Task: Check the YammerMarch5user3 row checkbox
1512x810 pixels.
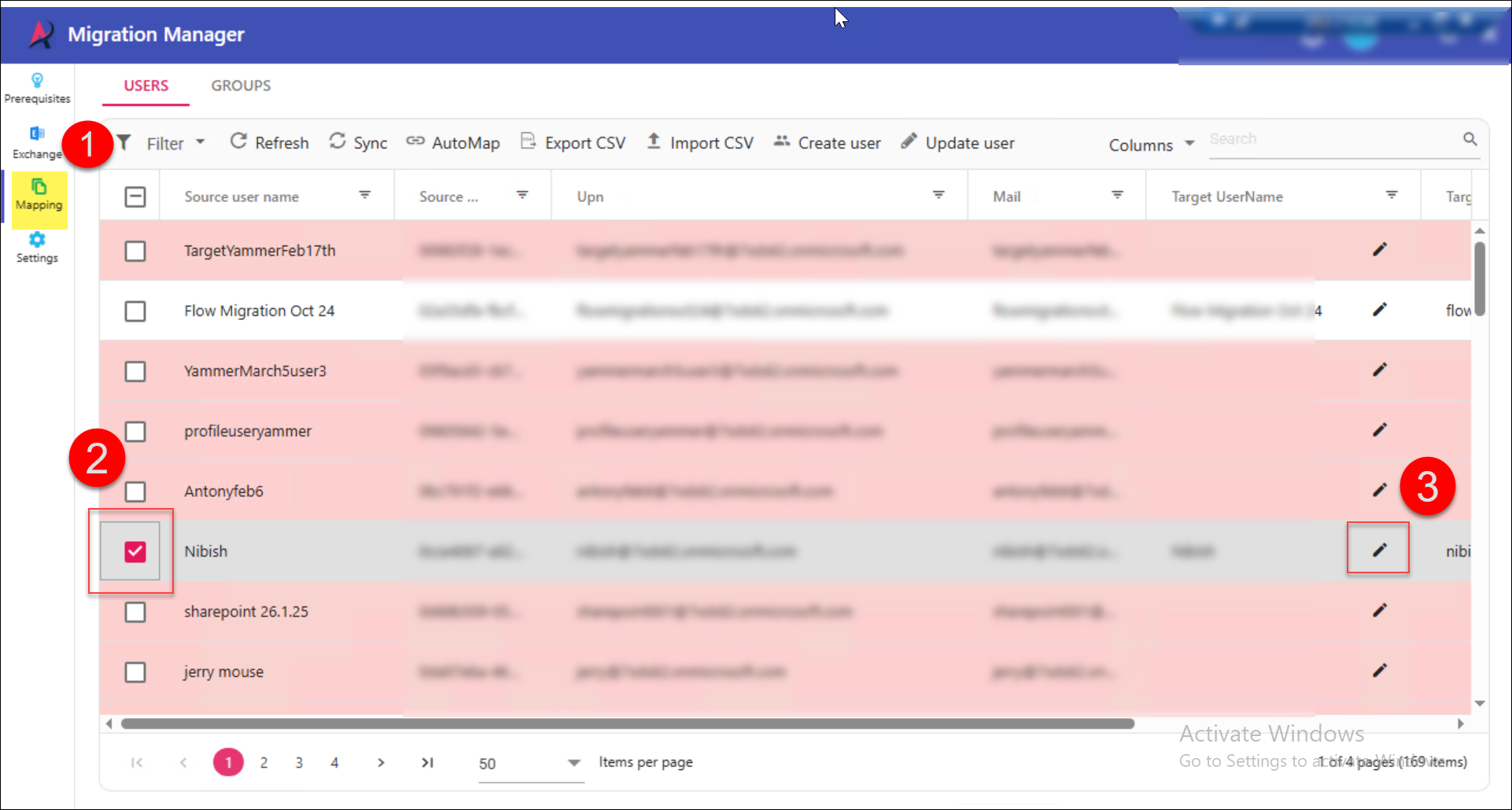Action: pos(135,371)
